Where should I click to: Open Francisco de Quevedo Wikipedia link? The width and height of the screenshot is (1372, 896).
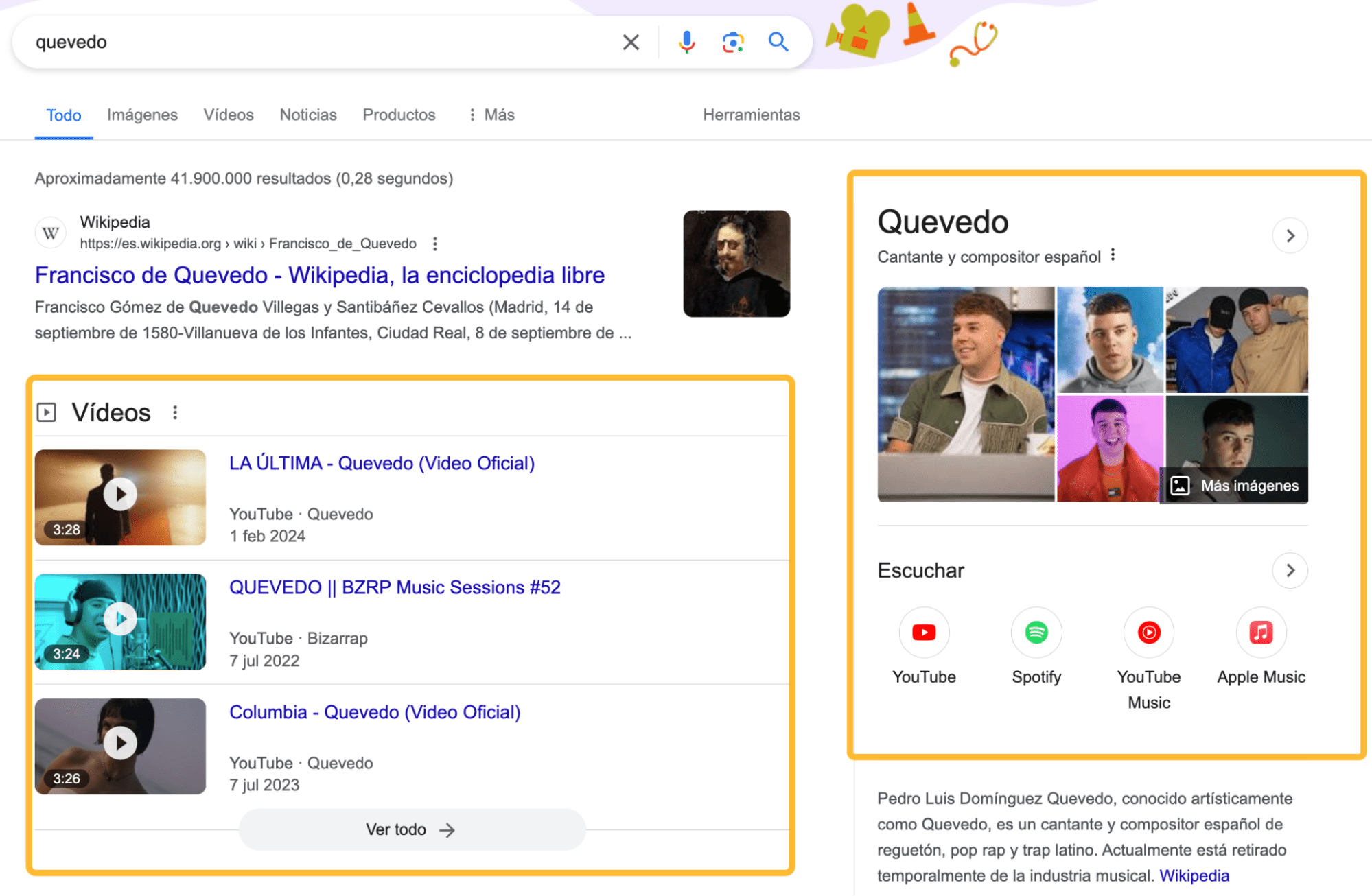pos(319,274)
